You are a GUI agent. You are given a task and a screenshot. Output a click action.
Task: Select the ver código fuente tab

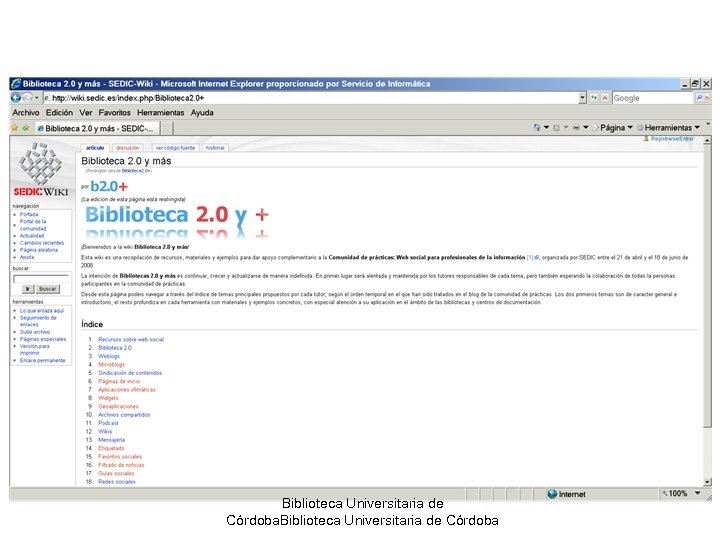click(x=175, y=148)
